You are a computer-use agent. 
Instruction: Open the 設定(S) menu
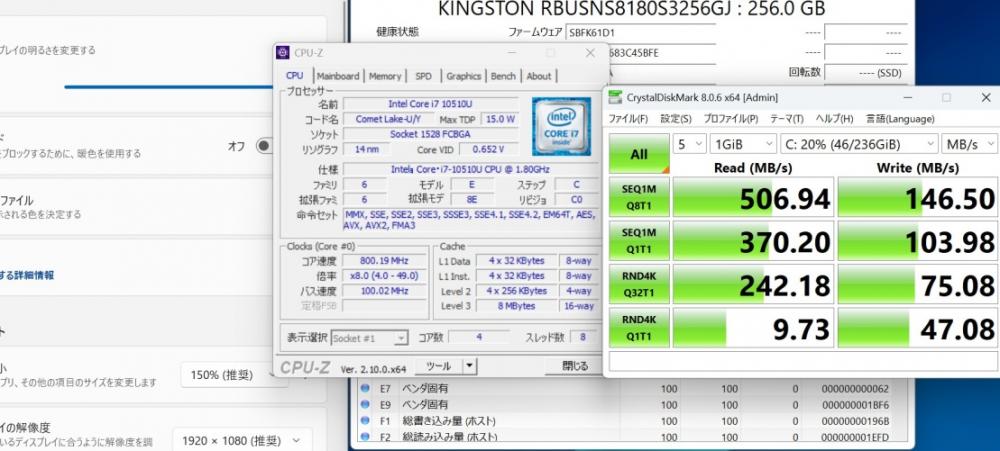click(676, 119)
